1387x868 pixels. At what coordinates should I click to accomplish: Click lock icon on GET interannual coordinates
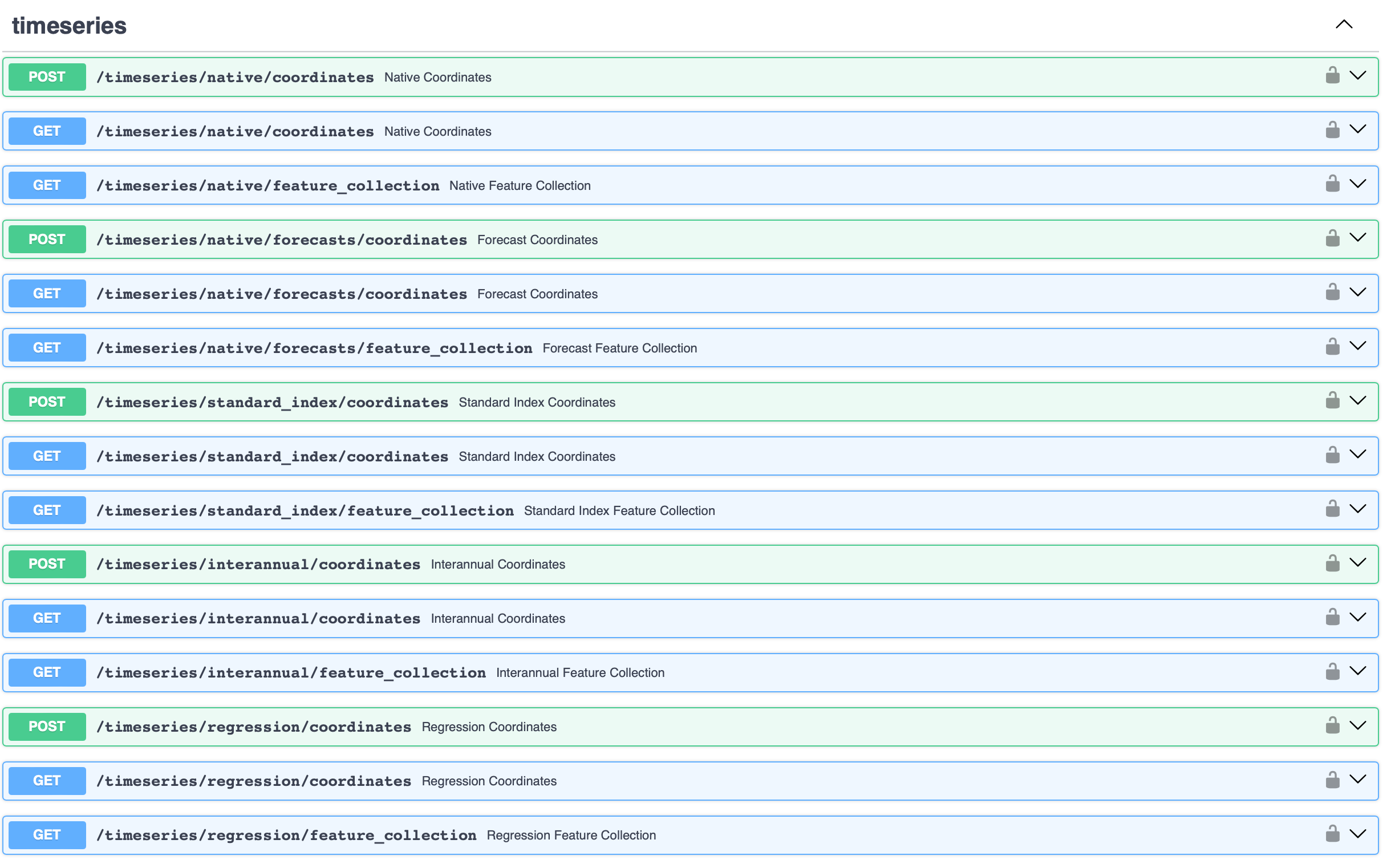click(1332, 617)
